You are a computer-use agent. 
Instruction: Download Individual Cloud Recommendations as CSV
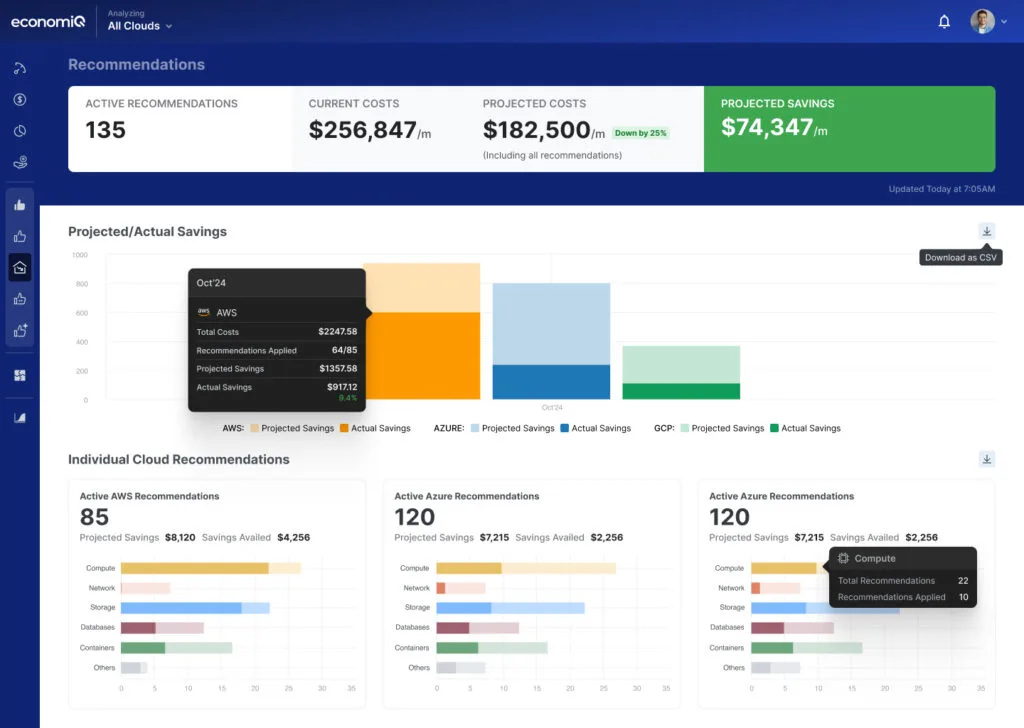click(987, 458)
